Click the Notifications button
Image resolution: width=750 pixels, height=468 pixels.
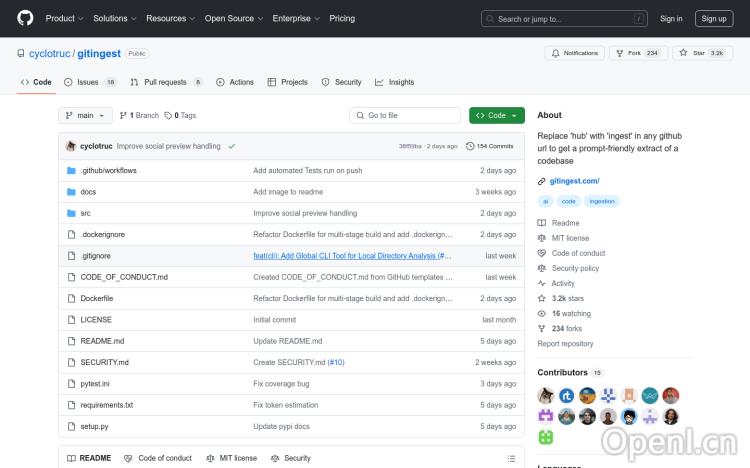[x=574, y=53]
